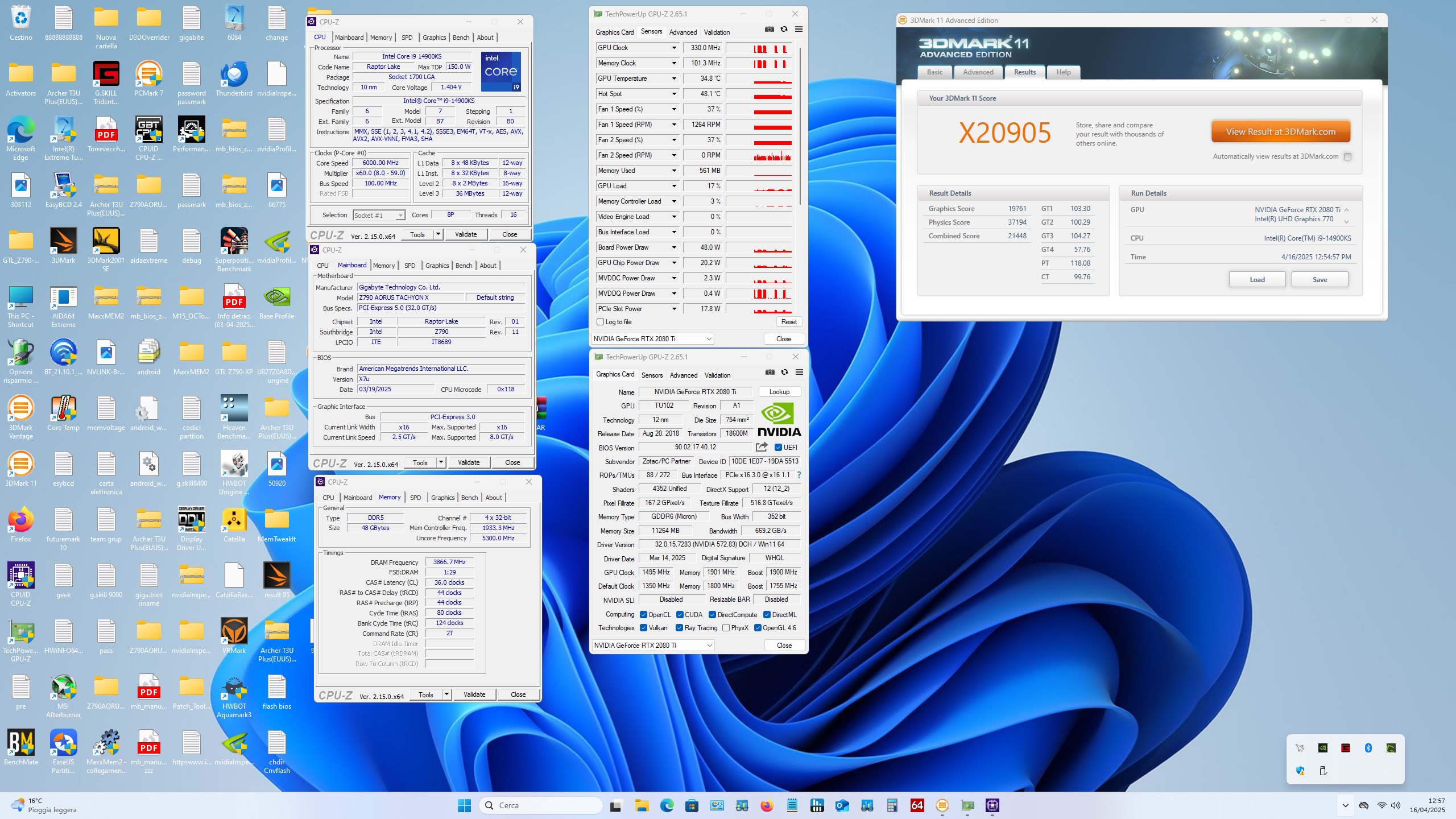Open Tools dropdown arrow in top CPU-Z window
Viewport: 1456px width, 819px height.
438,234
